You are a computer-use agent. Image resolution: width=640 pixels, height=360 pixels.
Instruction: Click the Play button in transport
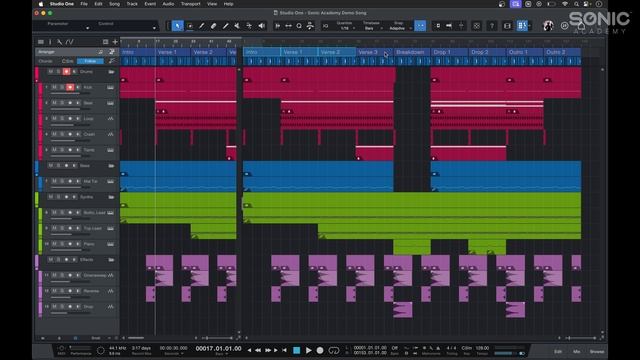click(309, 350)
